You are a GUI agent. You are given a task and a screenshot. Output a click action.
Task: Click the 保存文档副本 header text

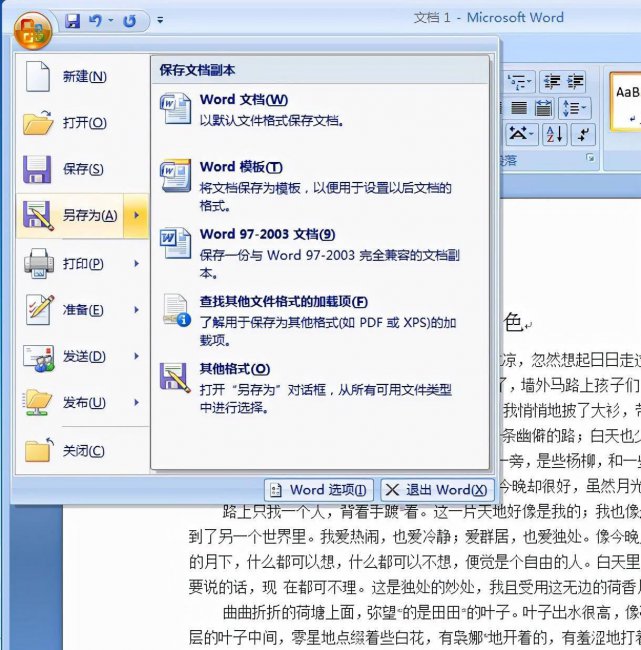197,70
